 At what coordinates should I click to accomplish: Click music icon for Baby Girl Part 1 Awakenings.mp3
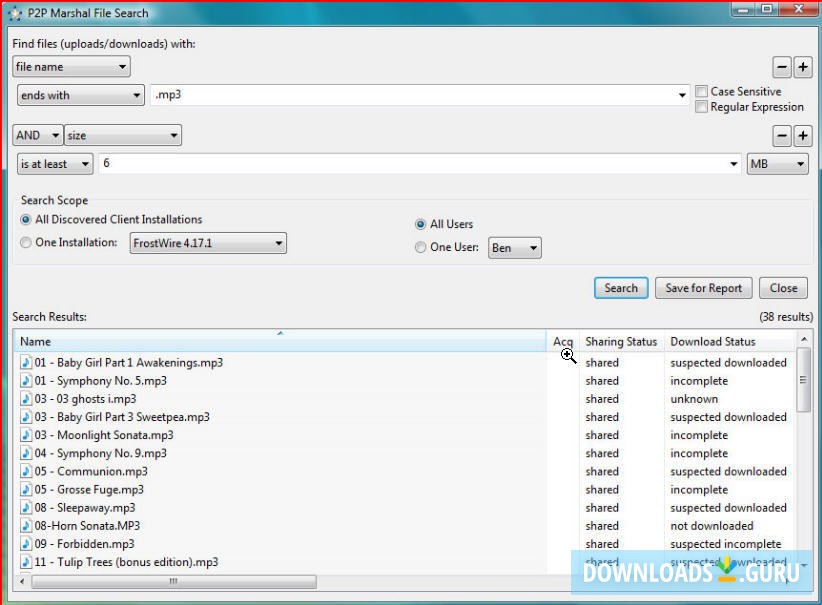pyautogui.click(x=26, y=362)
